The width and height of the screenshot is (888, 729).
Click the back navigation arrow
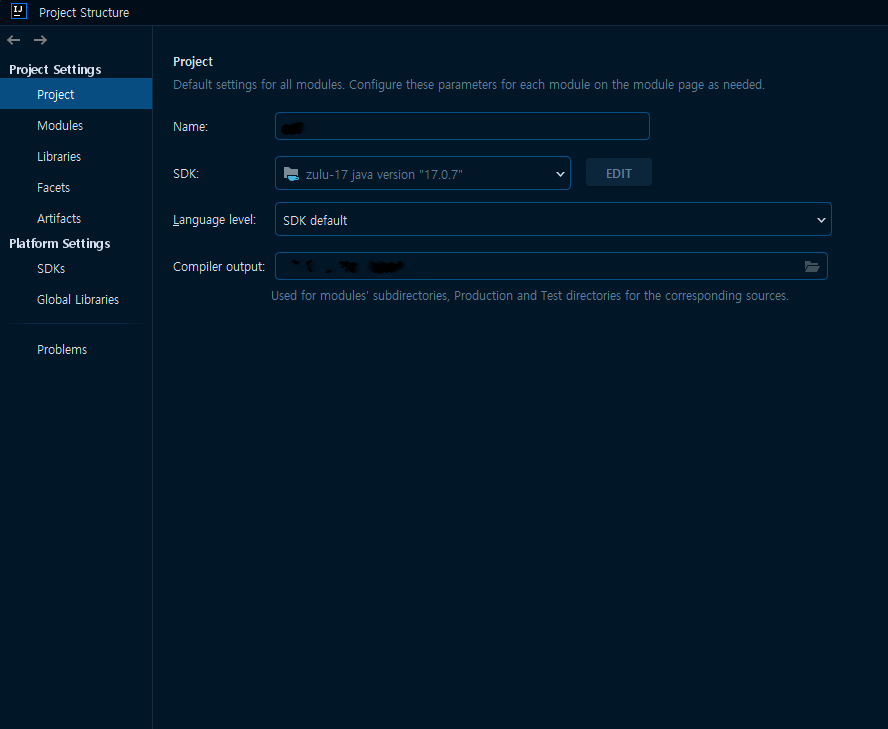(x=14, y=40)
